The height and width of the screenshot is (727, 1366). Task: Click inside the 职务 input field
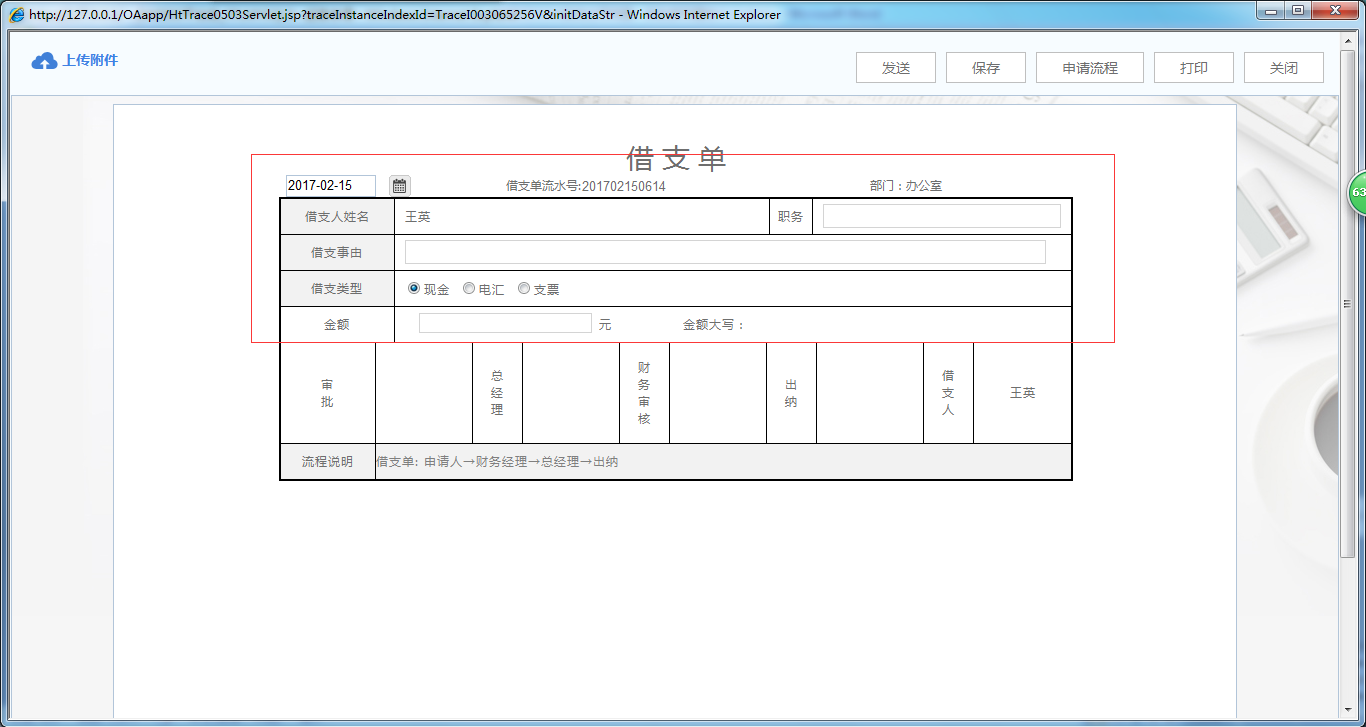[x=940, y=215]
